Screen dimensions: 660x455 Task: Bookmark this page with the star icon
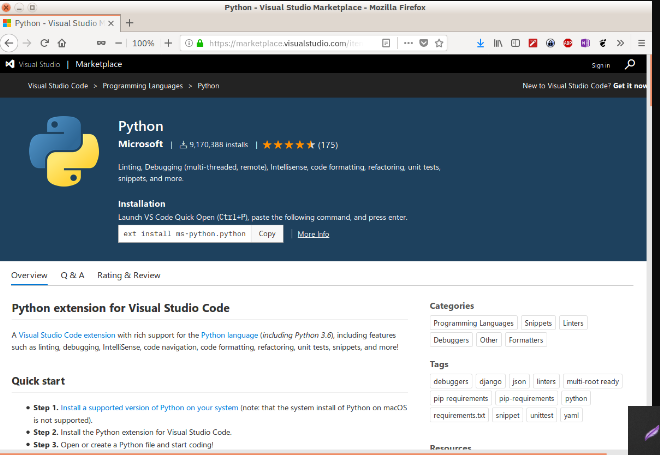point(439,43)
